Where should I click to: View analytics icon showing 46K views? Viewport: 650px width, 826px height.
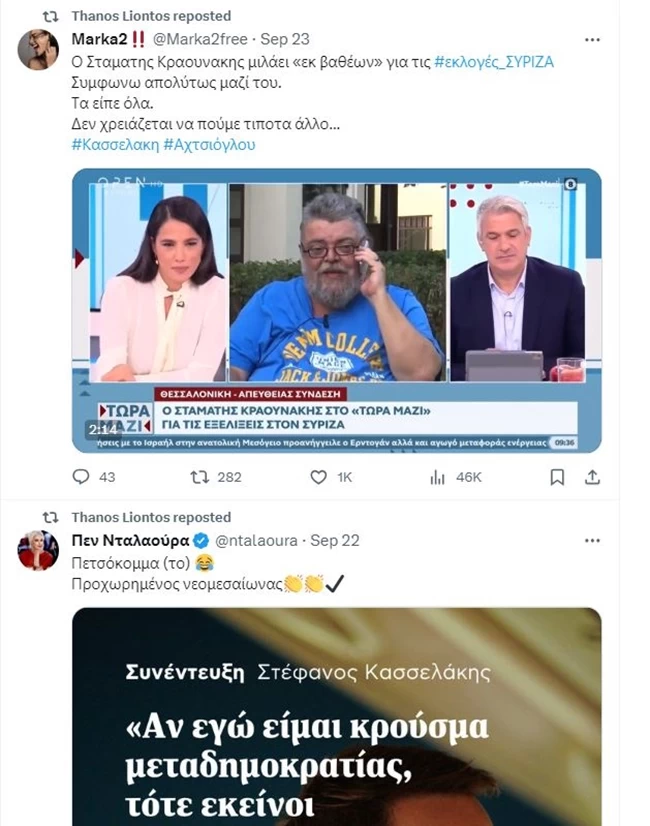437,477
